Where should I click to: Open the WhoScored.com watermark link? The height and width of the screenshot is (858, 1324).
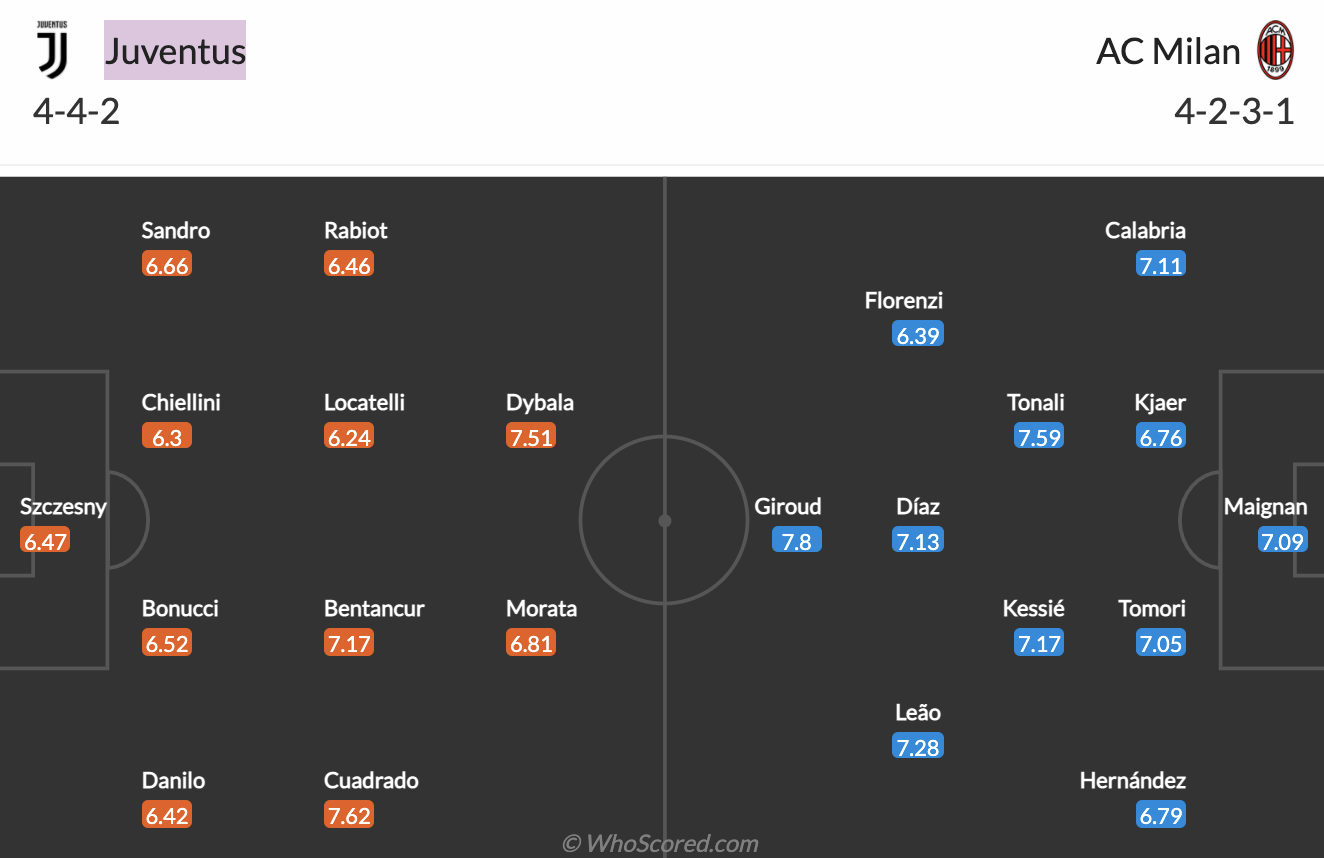coord(660,844)
